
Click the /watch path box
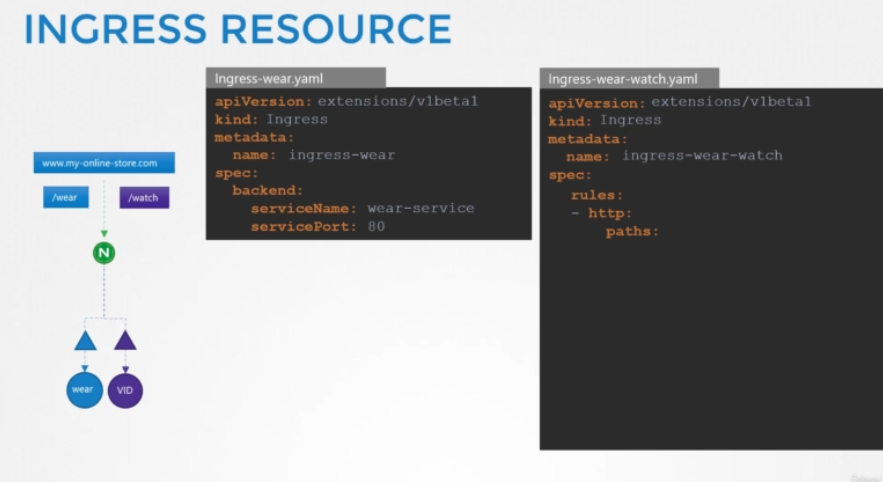pos(144,198)
